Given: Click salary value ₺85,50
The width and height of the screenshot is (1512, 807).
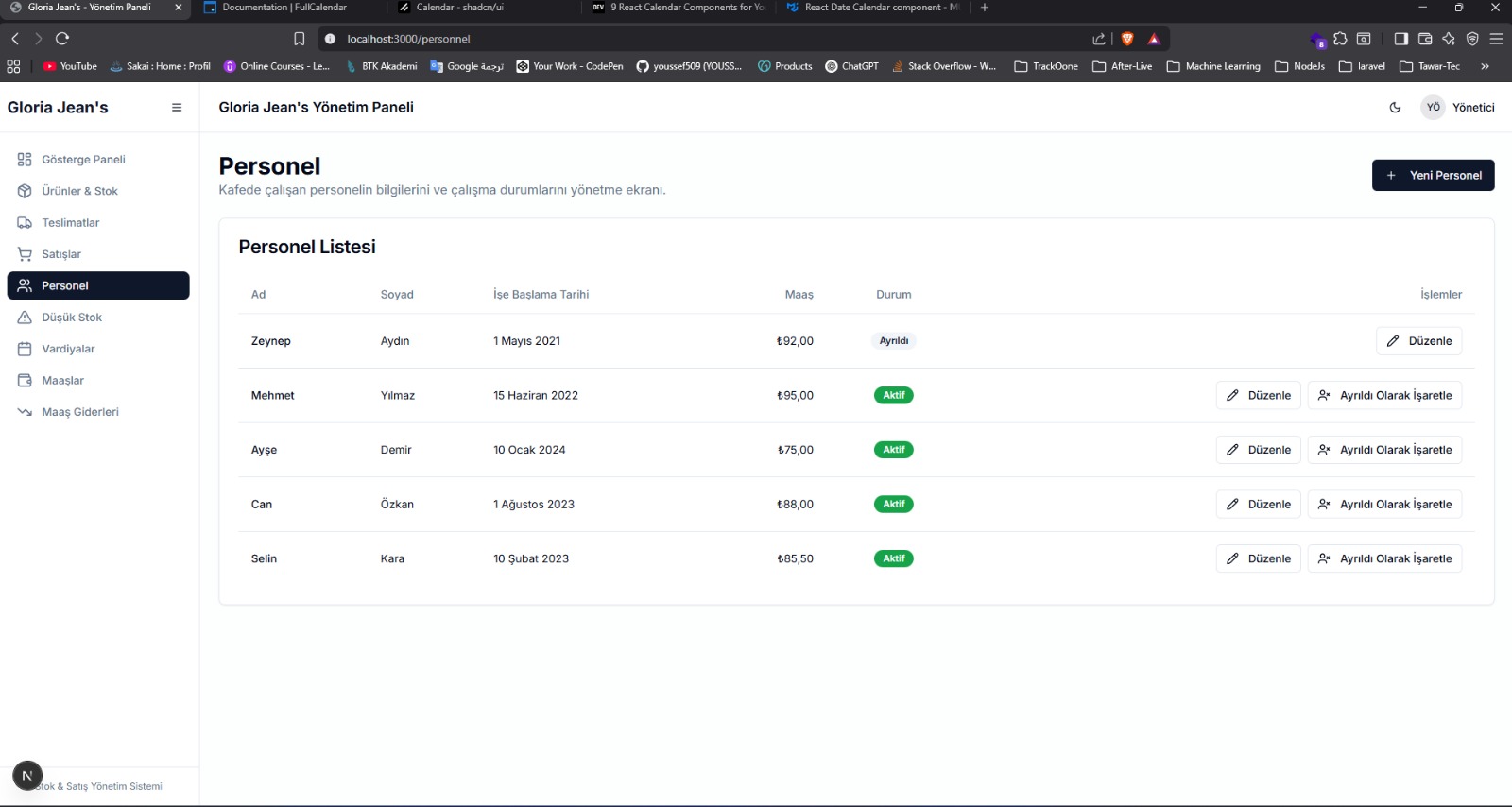Looking at the screenshot, I should coord(795,558).
